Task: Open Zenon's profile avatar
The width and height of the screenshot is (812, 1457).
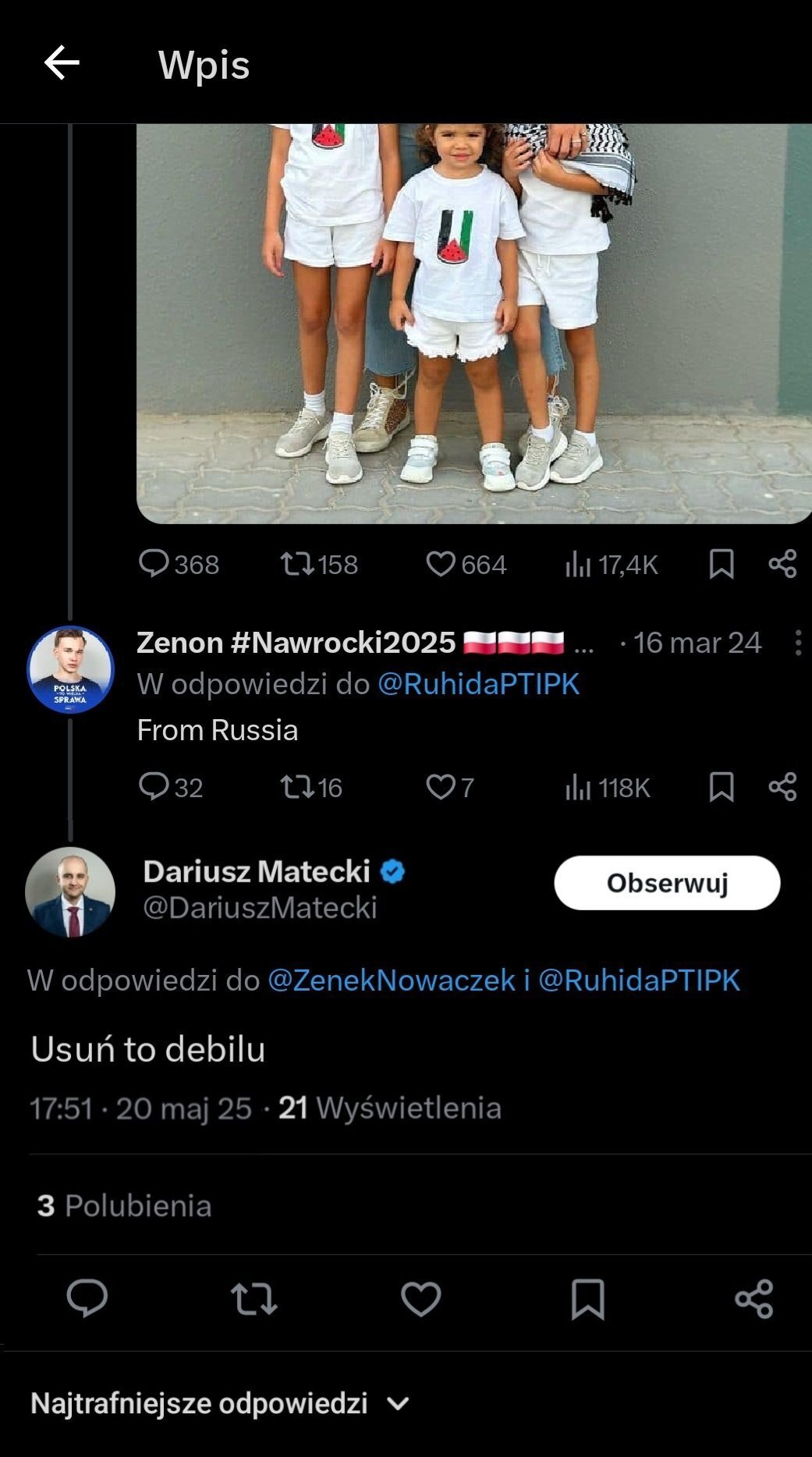Action: (x=70, y=669)
